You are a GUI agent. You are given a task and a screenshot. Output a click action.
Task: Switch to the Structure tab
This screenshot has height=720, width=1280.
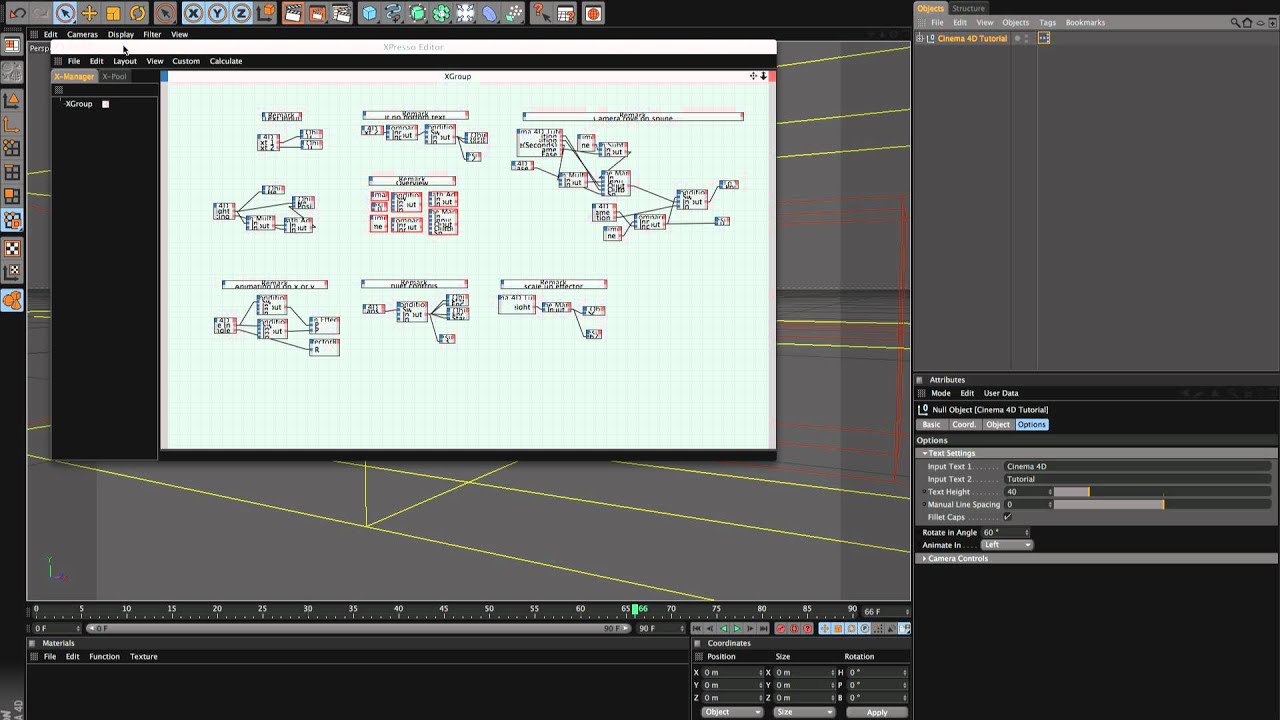coord(968,8)
